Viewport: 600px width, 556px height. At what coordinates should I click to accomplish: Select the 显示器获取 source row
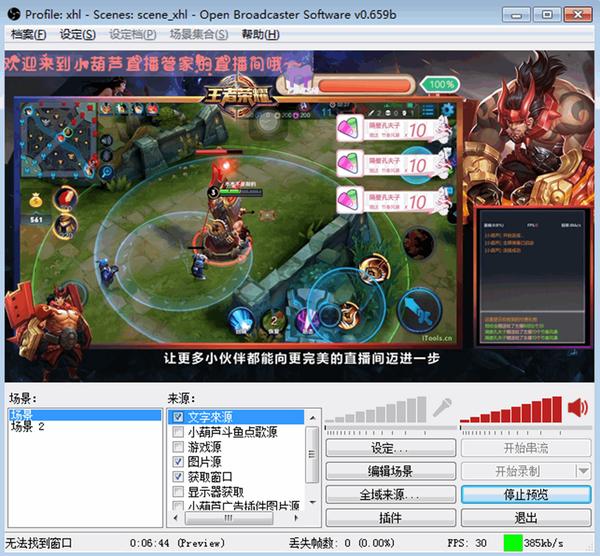236,491
